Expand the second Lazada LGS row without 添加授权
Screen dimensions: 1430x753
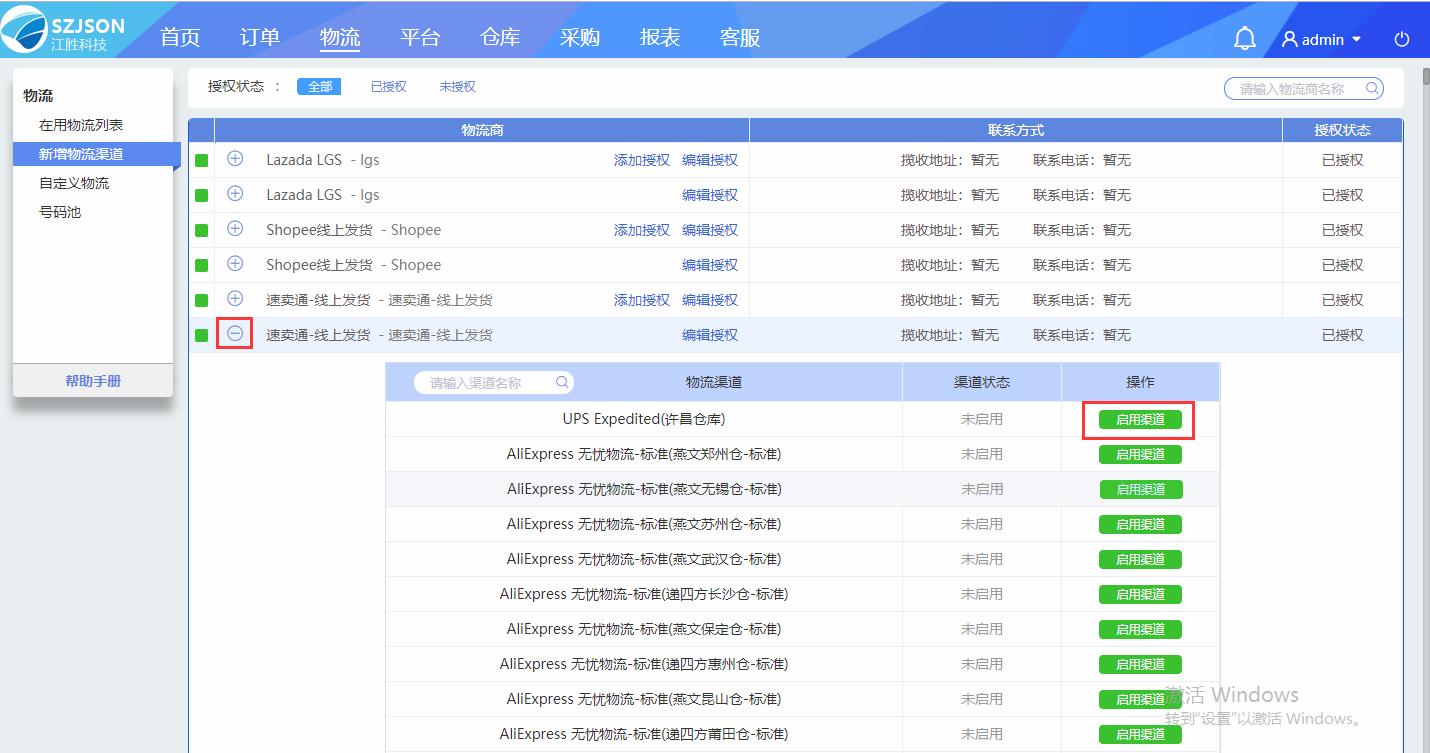coord(235,194)
